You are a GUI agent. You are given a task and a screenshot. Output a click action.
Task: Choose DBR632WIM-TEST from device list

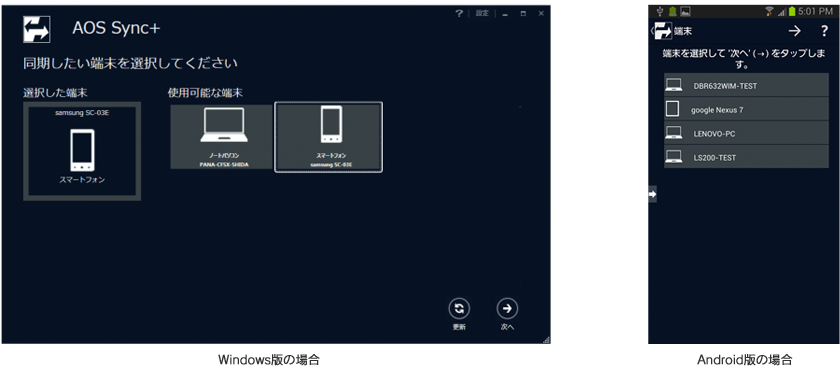(746, 85)
